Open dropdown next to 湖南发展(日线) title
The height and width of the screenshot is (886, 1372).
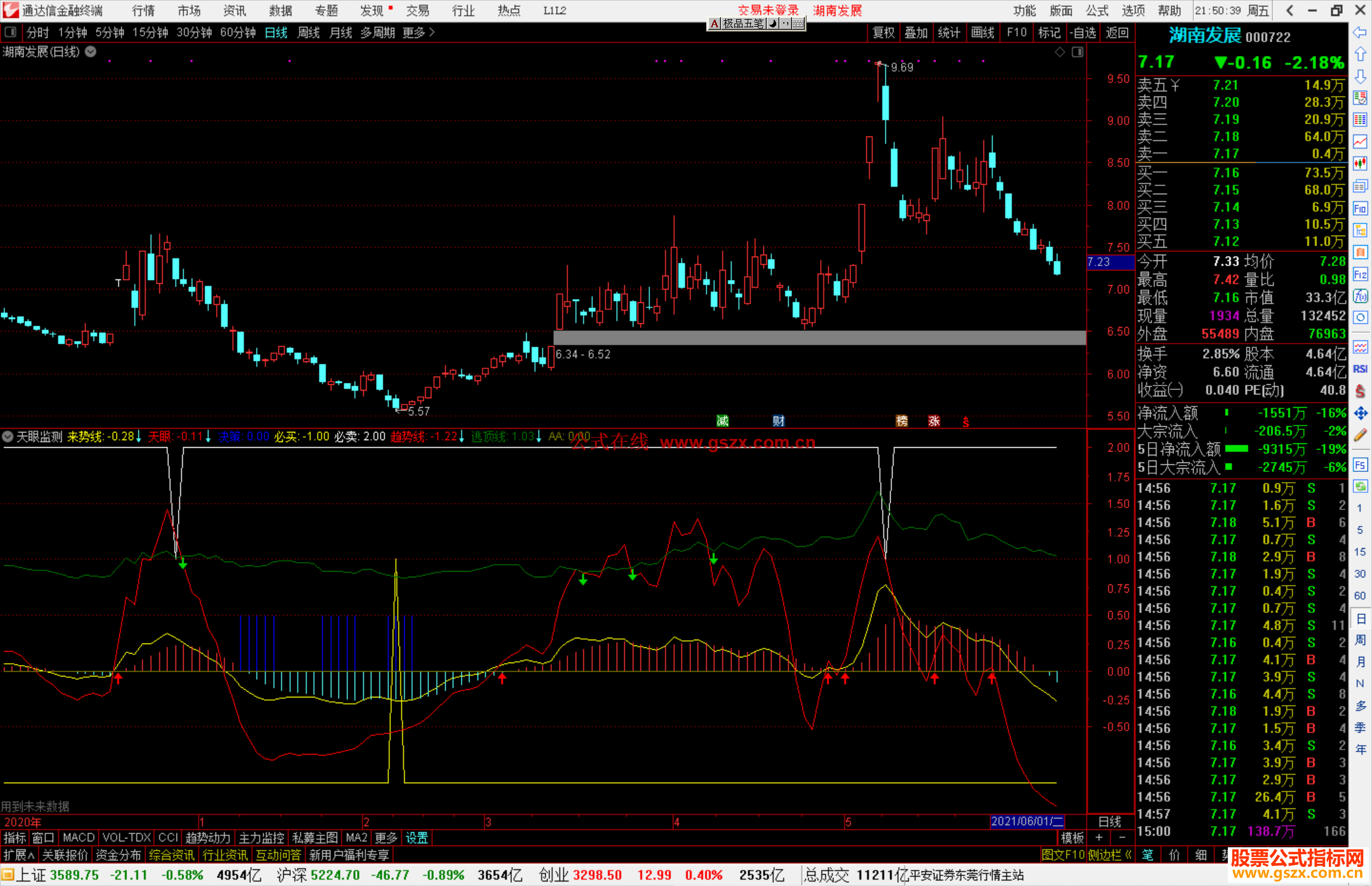click(91, 52)
